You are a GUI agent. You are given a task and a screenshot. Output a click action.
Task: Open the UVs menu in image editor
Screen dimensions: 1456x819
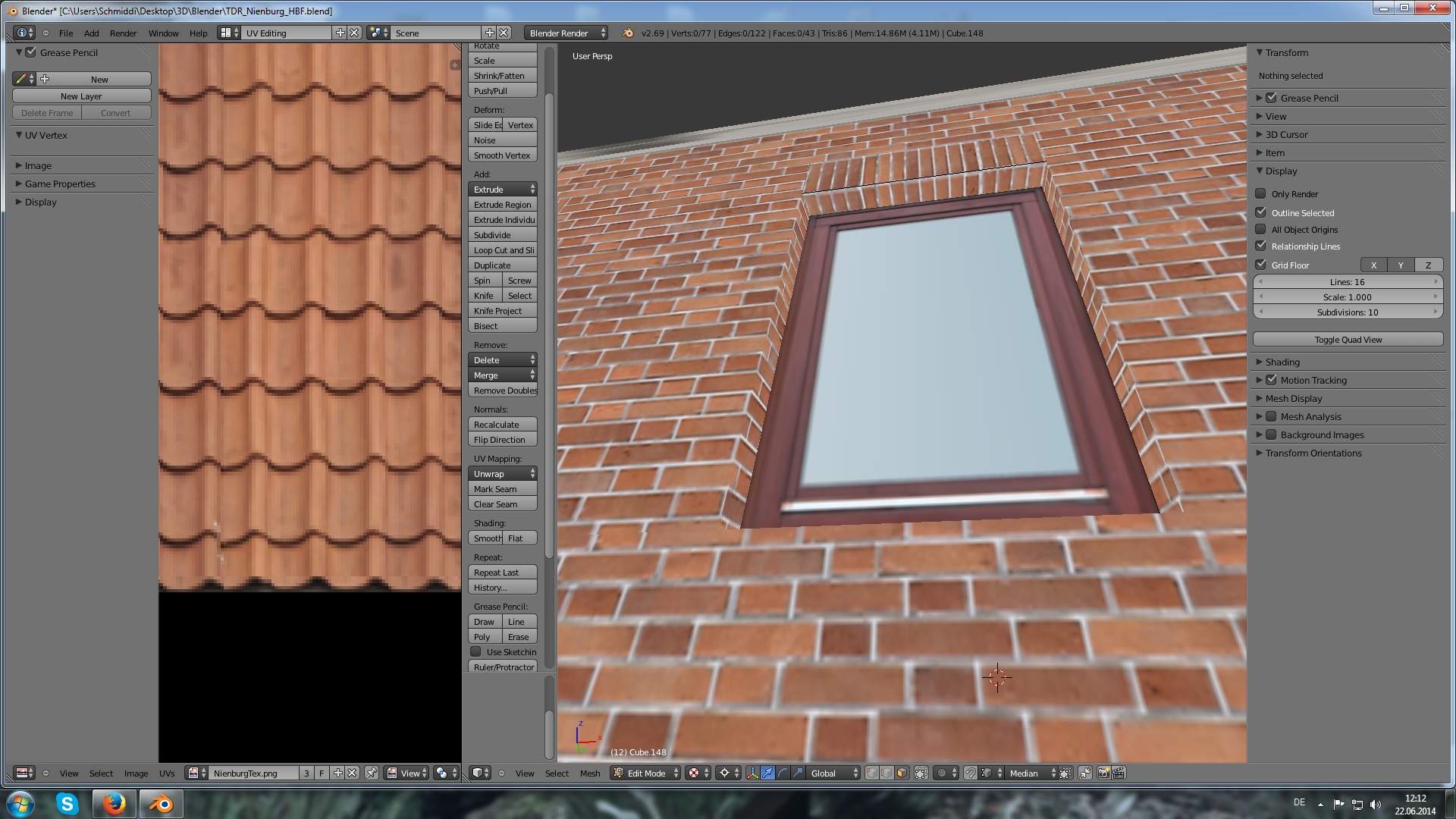click(x=167, y=773)
